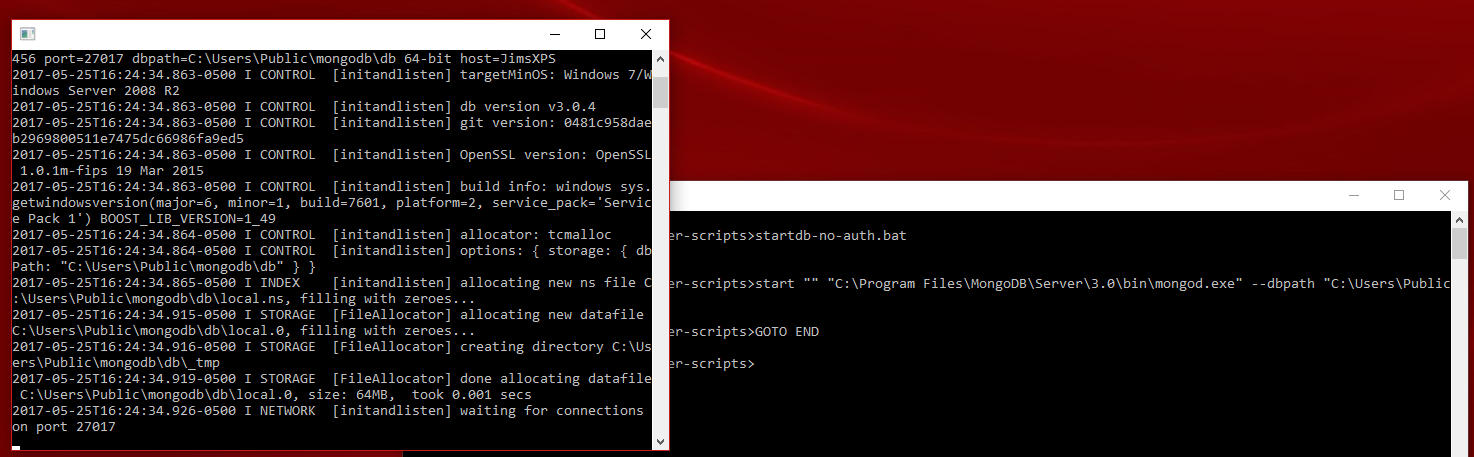Click scroll-down arrow in mongod log window
Viewport: 1474px width, 457px height.
point(660,441)
